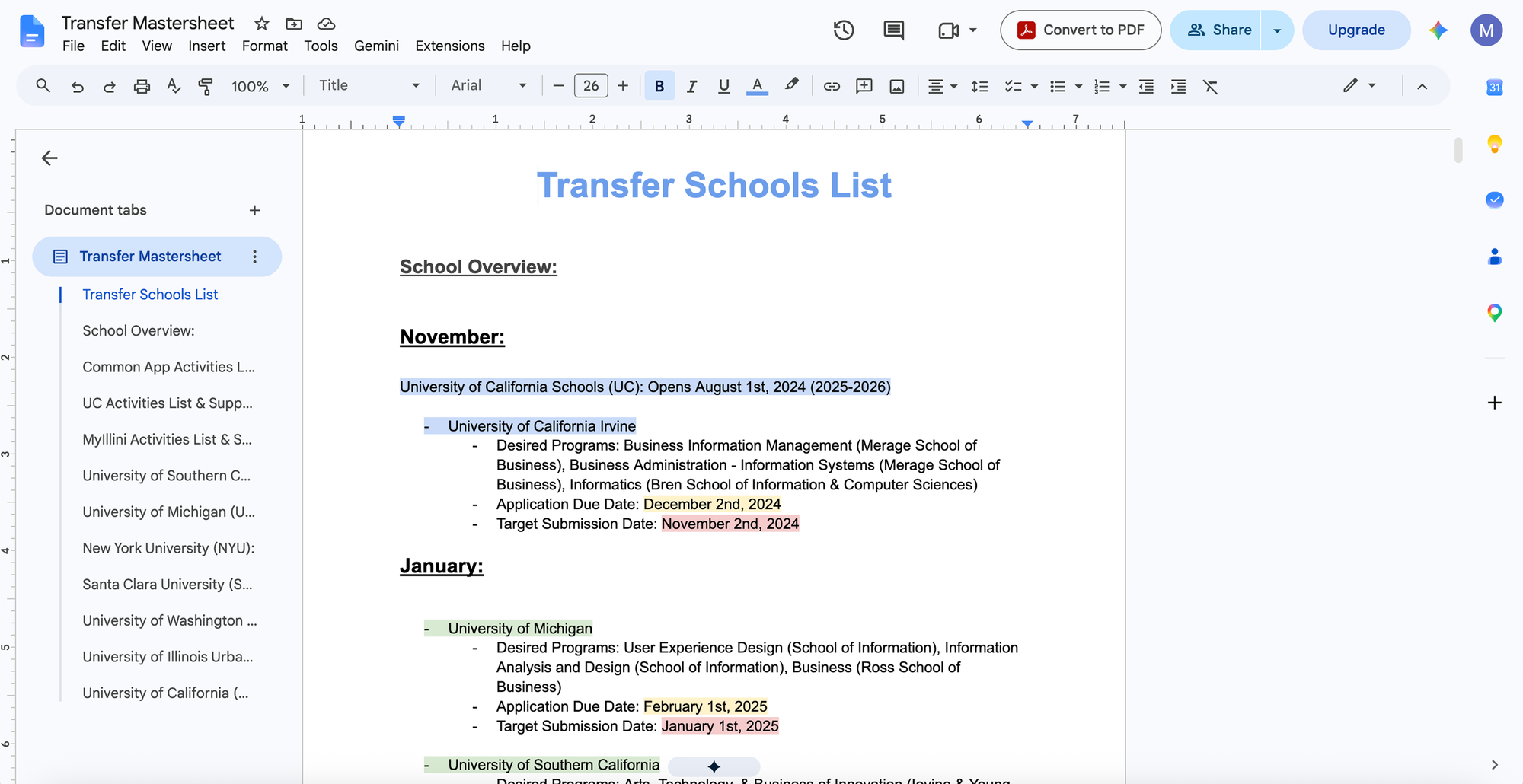Toggle italic formatting button
The image size is (1523, 784).
(x=691, y=86)
